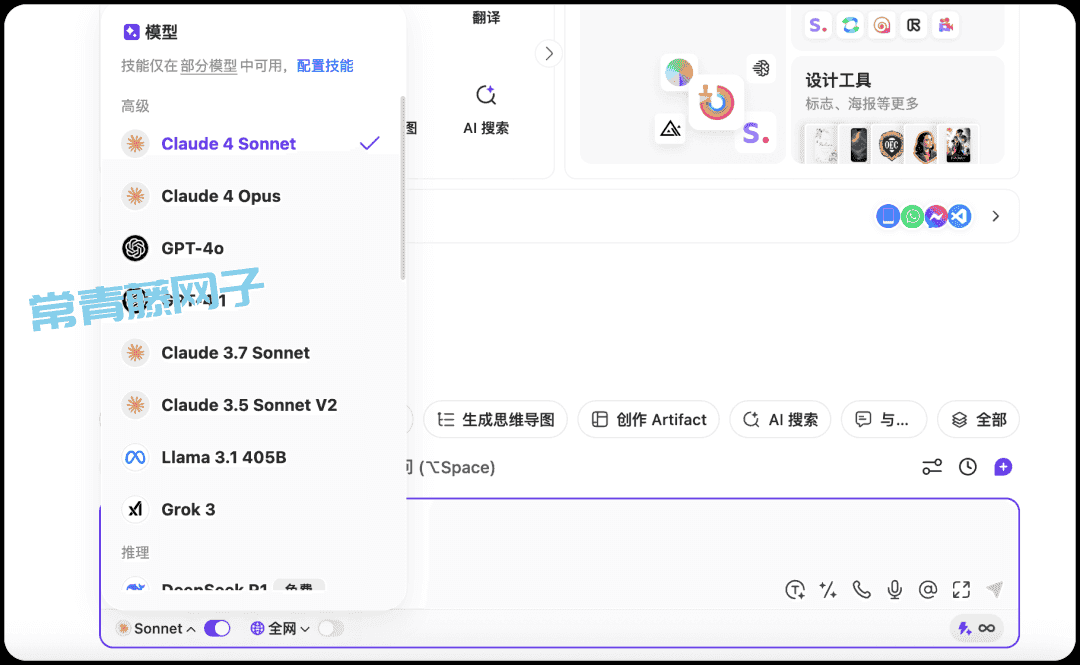Open the 配置技能 link
Screen dimensions: 1080x665
coord(325,65)
